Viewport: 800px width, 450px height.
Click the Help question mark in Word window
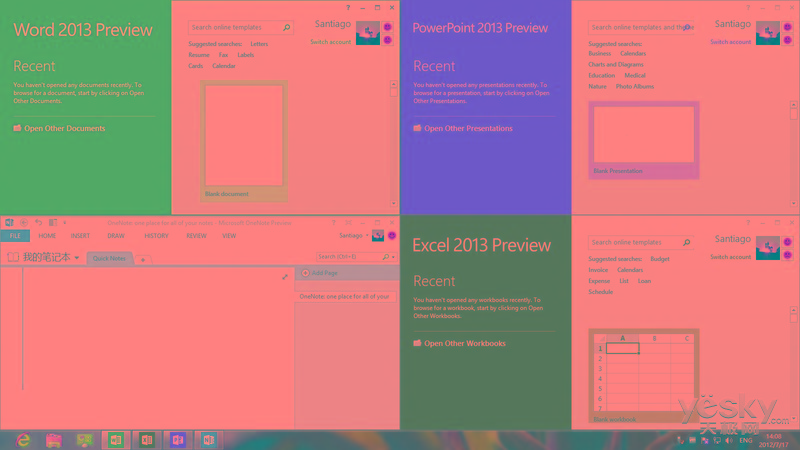pyautogui.click(x=348, y=8)
